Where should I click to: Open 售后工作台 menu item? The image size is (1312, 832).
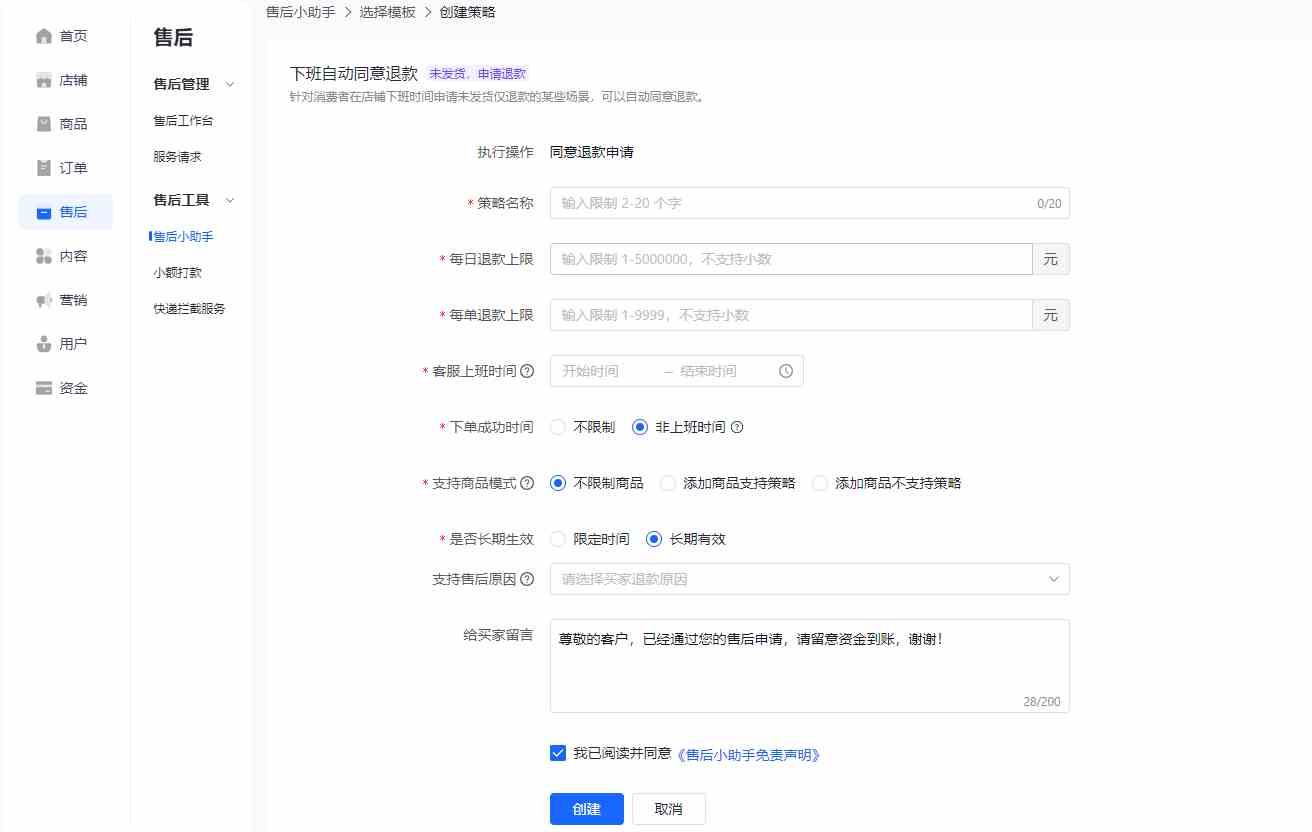coord(183,121)
